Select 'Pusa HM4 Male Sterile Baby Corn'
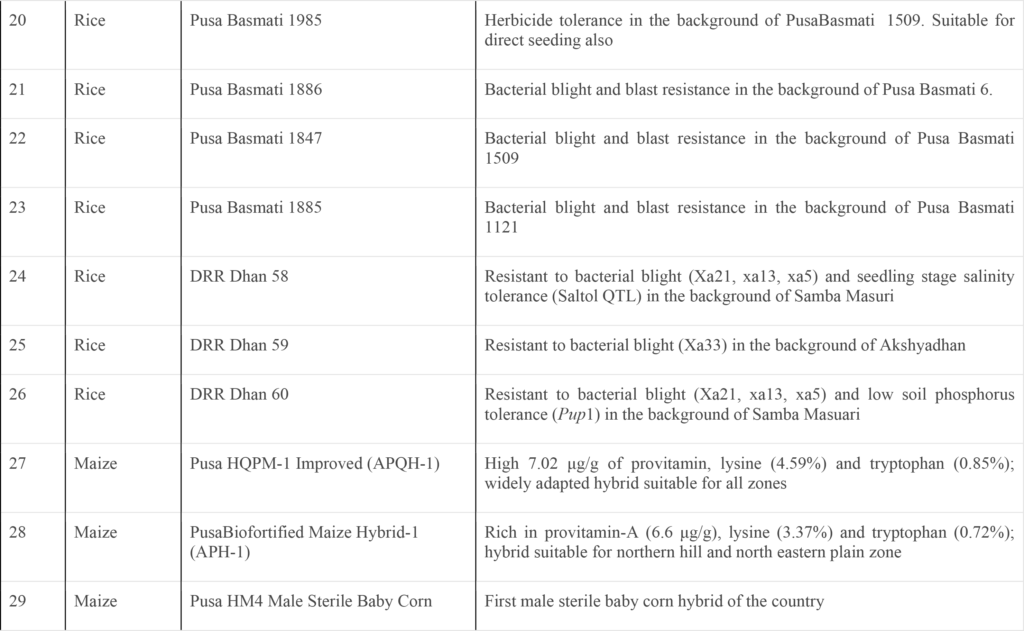This screenshot has height=631, width=1024. point(311,601)
